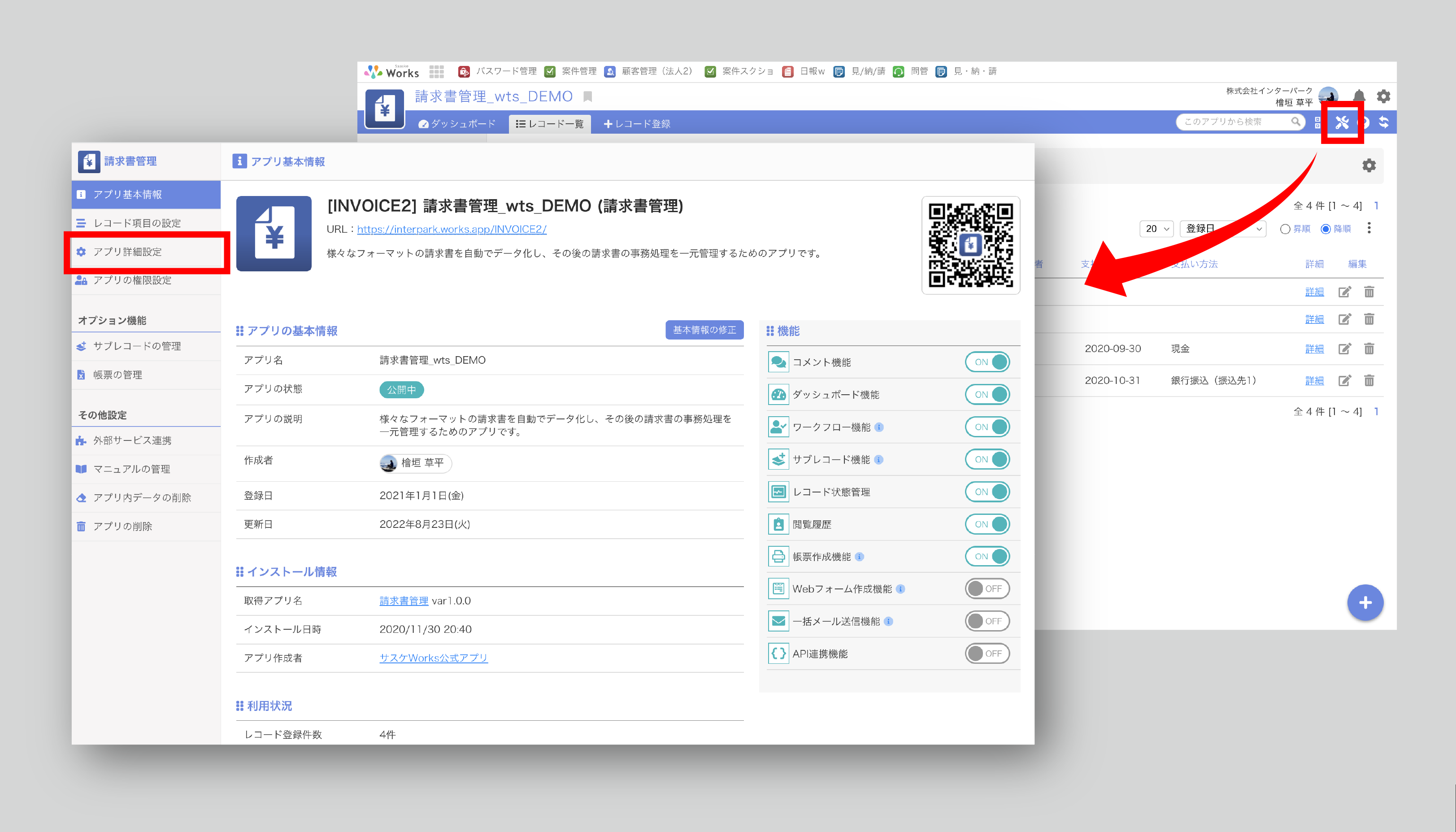Toggle サブレコード機能 switch
The image size is (1456, 832).
(987, 459)
